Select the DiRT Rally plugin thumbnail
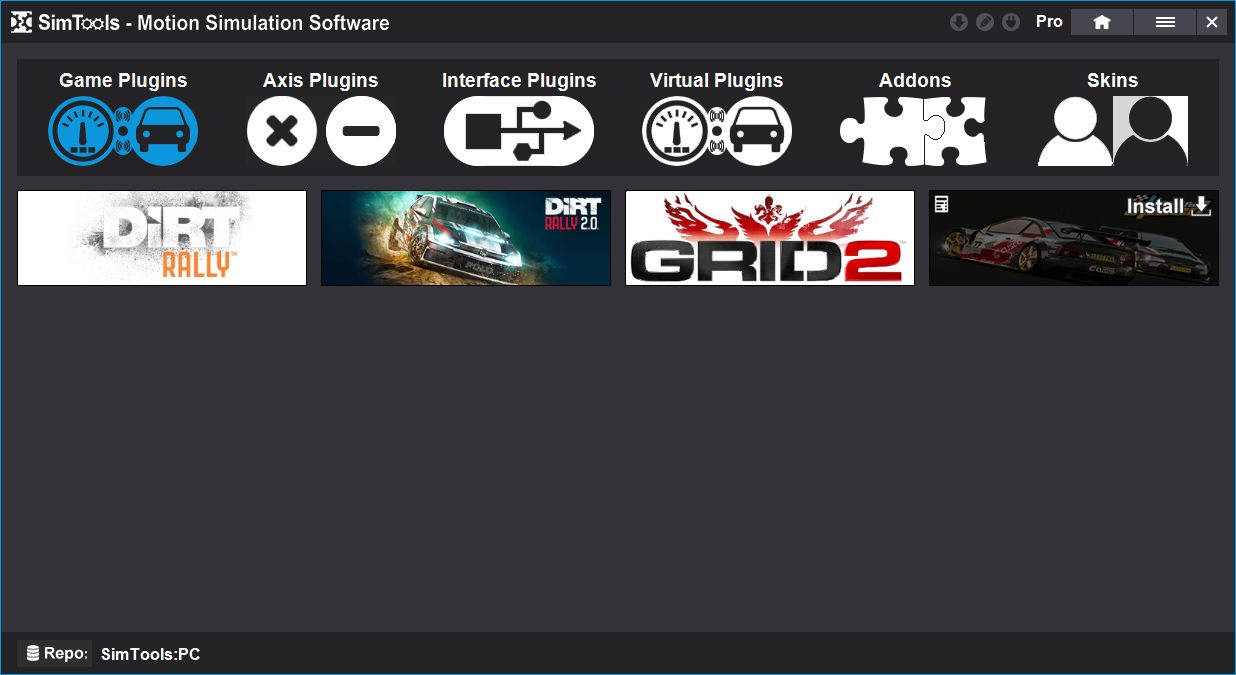This screenshot has height=675, width=1236. [162, 238]
